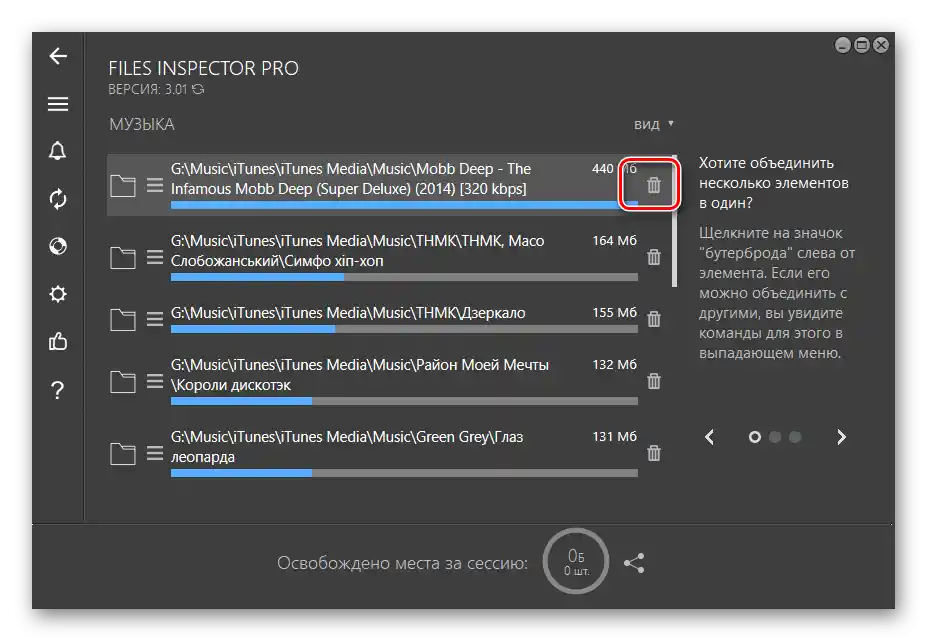Click the 131 Мб size value
The image size is (927, 641).
click(614, 436)
